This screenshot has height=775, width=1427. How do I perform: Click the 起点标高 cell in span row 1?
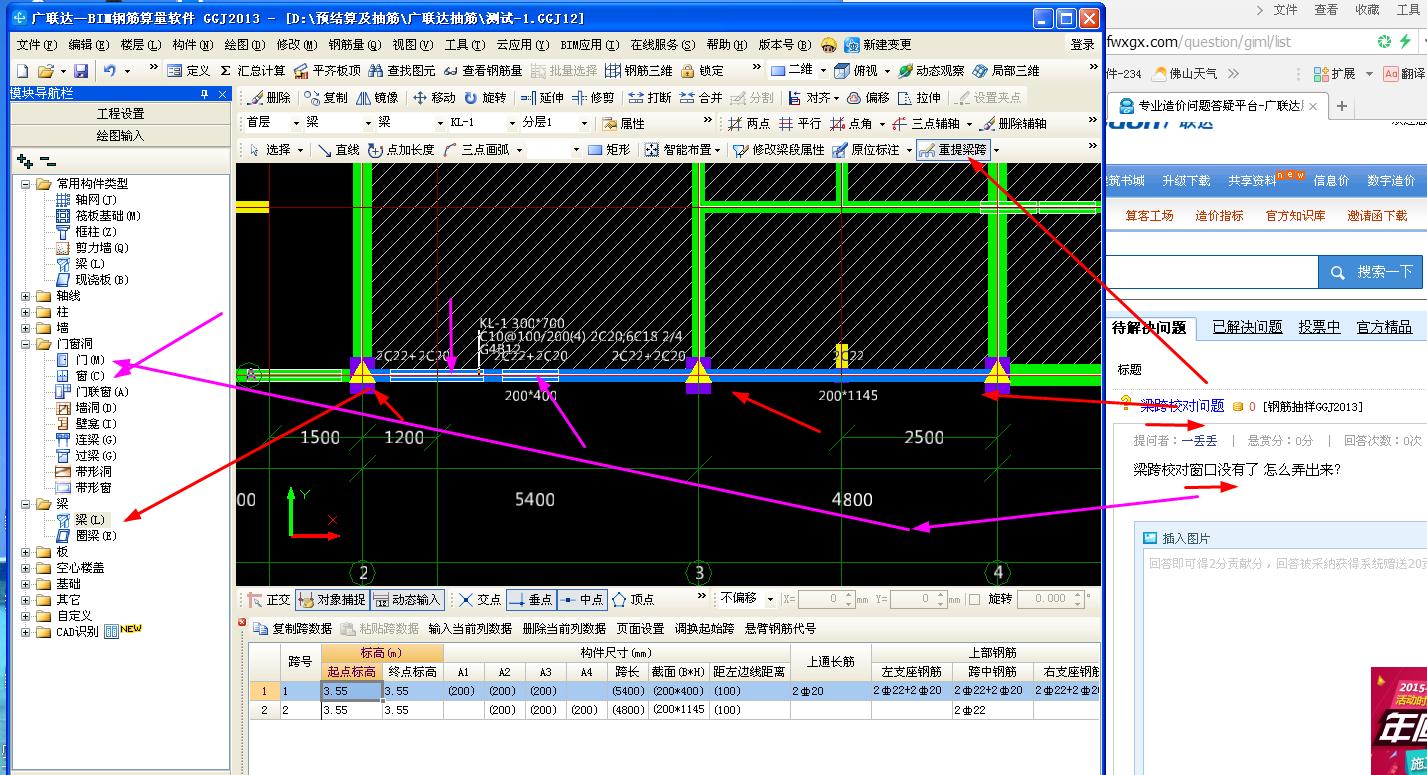pyautogui.click(x=352, y=691)
